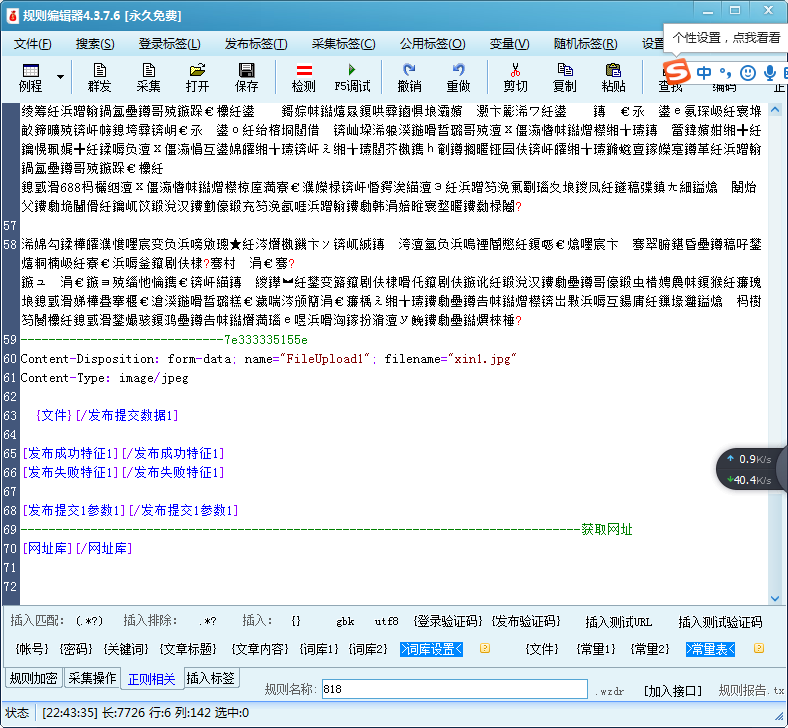This screenshot has height=728, width=788.
Task: Insert match pattern (.*?)
Action: [x=89, y=621]
